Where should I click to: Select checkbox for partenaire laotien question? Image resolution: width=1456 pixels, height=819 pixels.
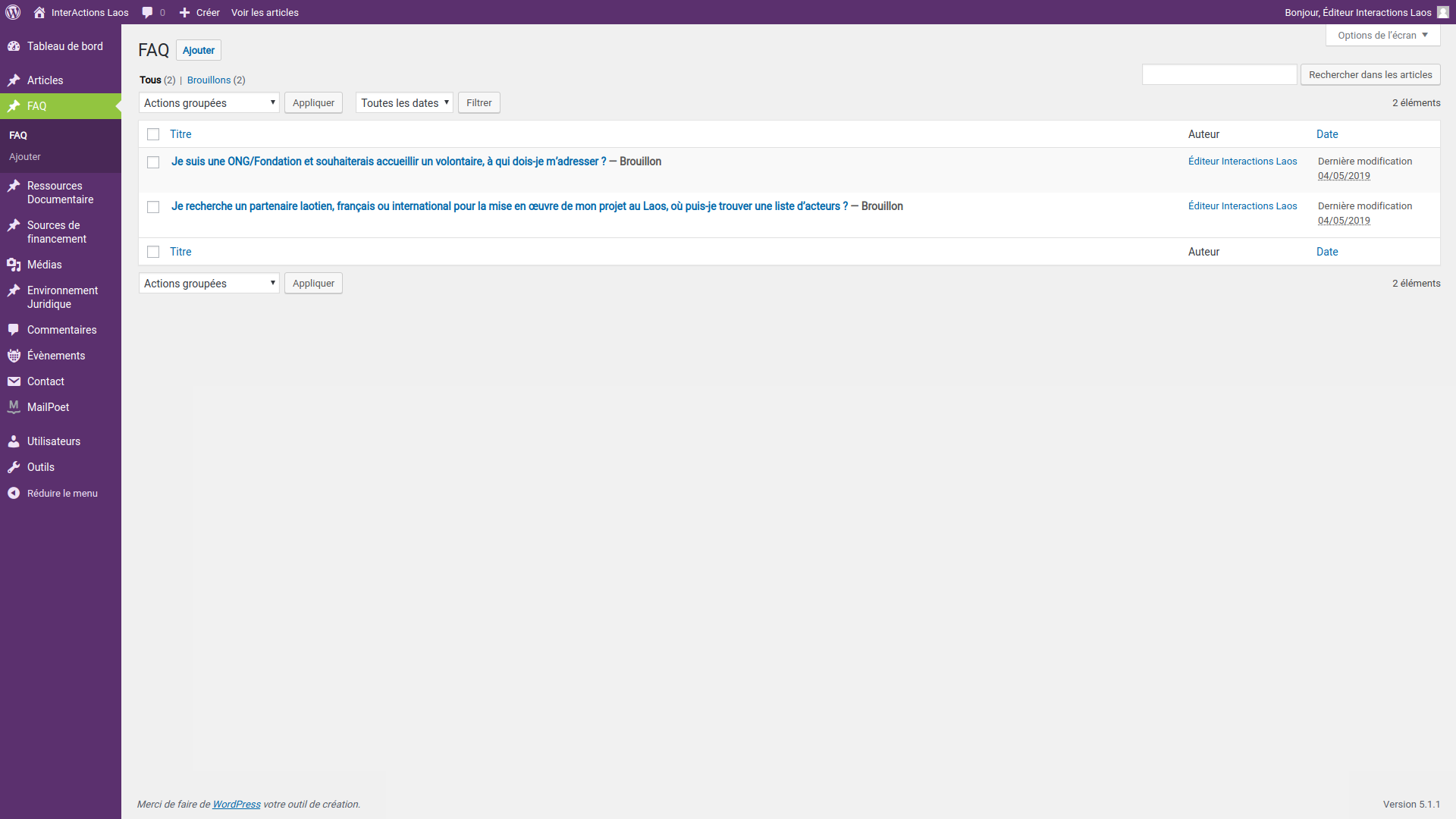point(153,207)
